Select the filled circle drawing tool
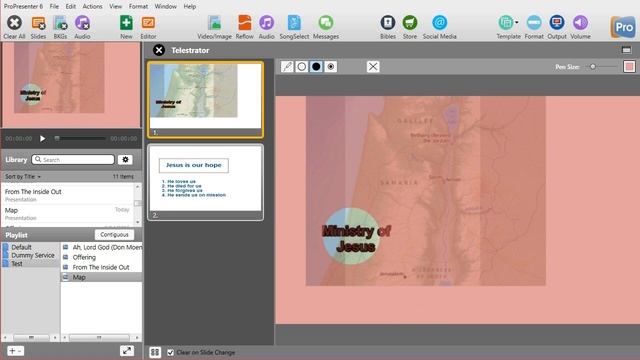 (x=316, y=67)
